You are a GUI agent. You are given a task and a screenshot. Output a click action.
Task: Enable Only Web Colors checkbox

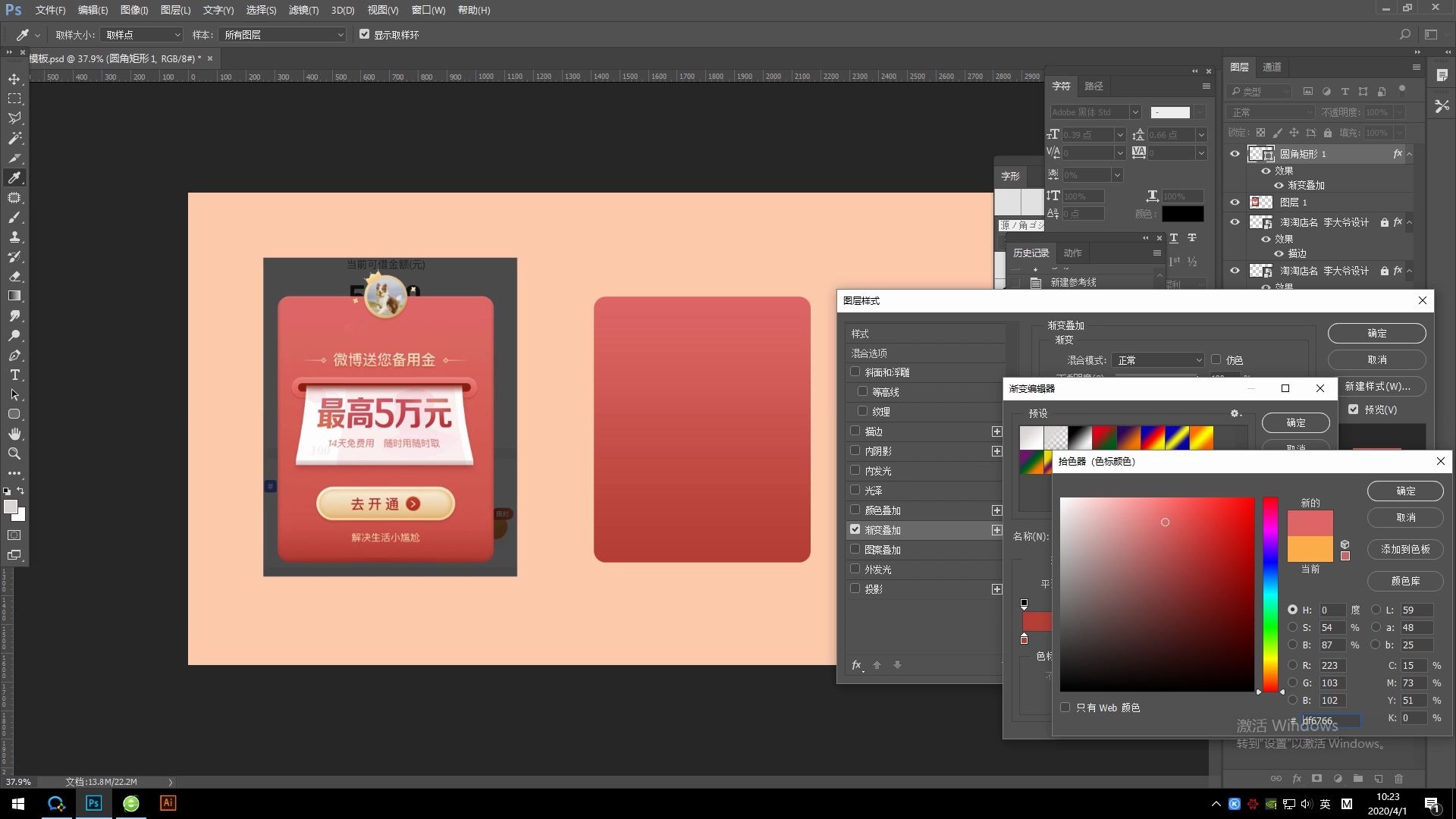[x=1065, y=708]
